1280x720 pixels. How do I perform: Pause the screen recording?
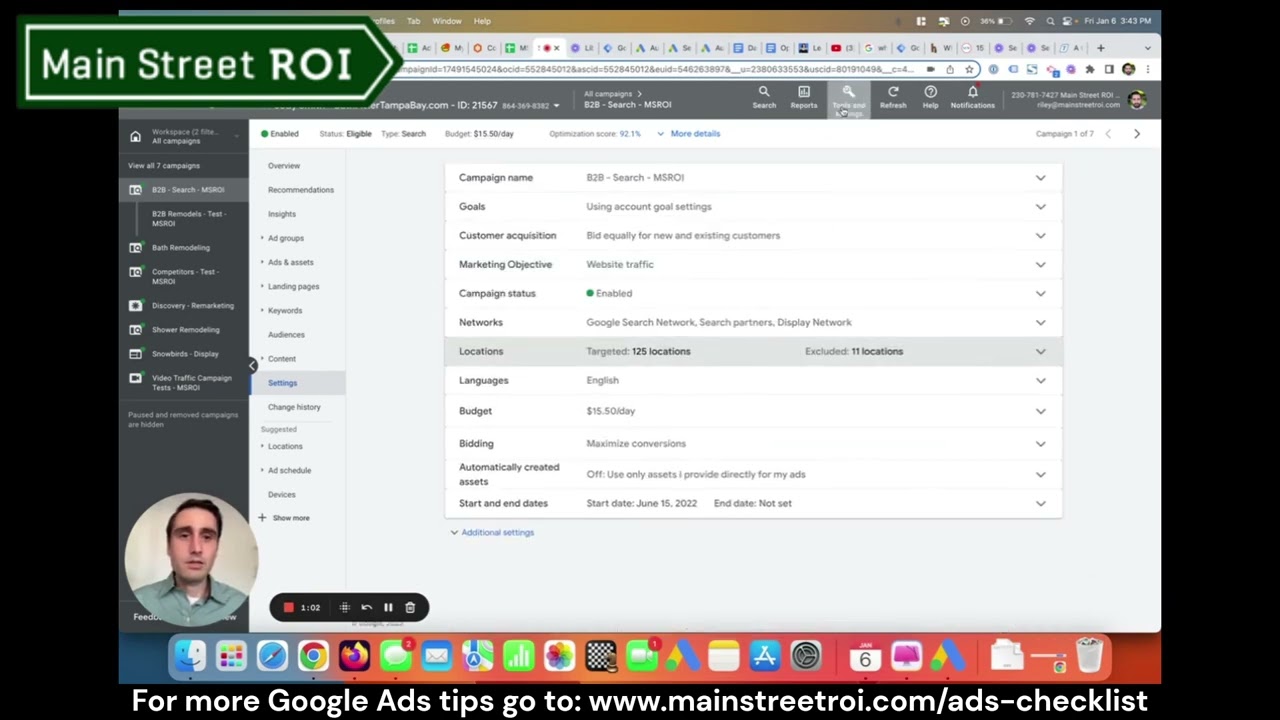(x=388, y=607)
